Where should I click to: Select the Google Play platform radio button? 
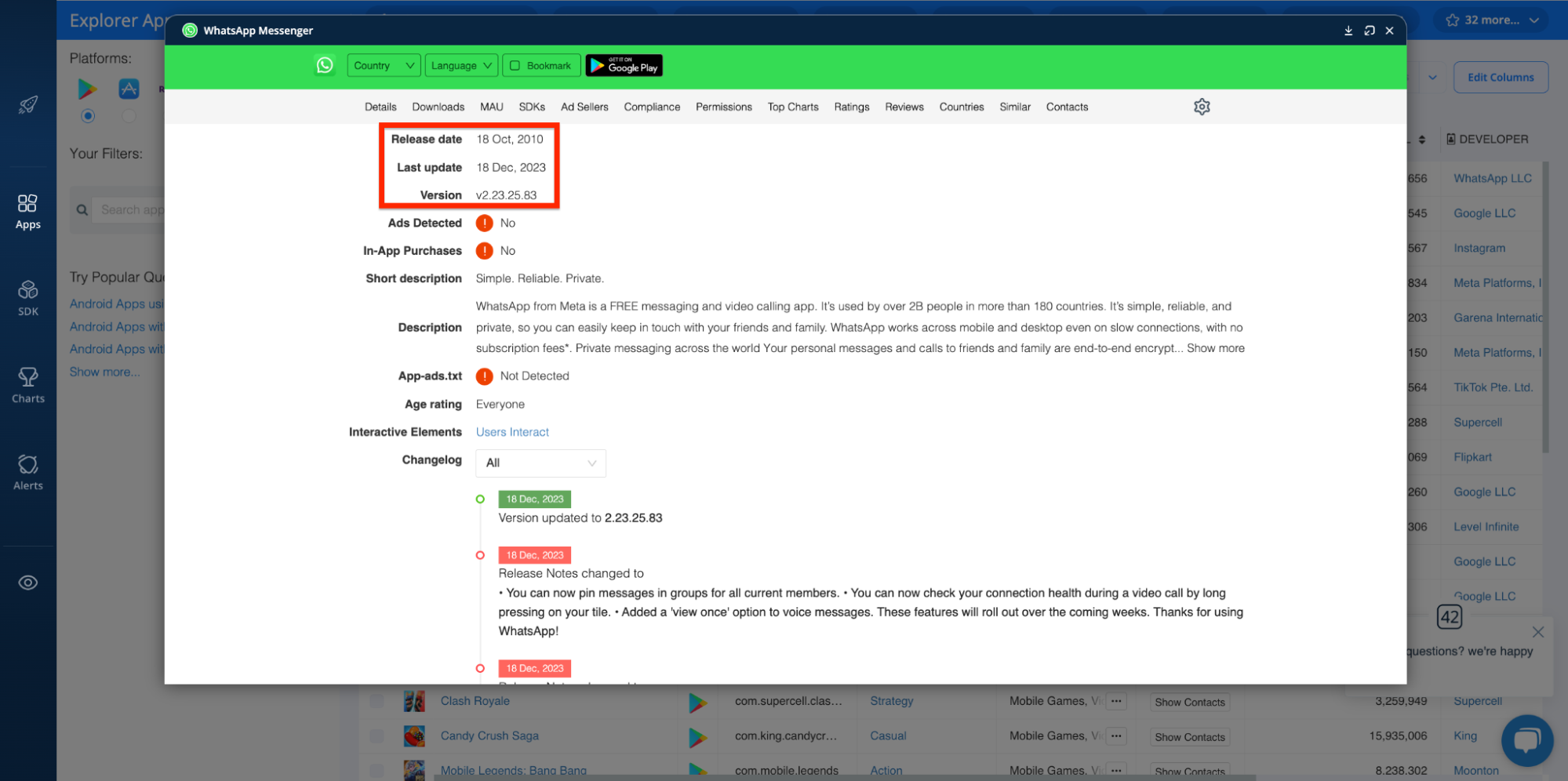pos(88,116)
